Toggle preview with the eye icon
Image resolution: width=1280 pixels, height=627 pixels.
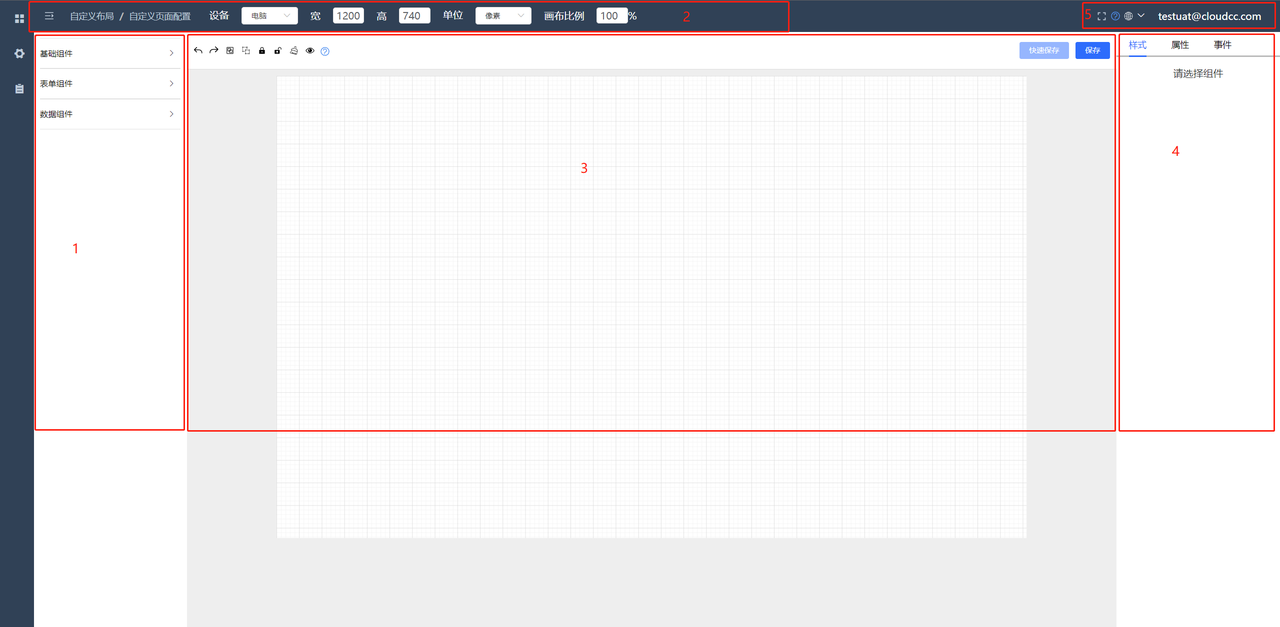310,50
